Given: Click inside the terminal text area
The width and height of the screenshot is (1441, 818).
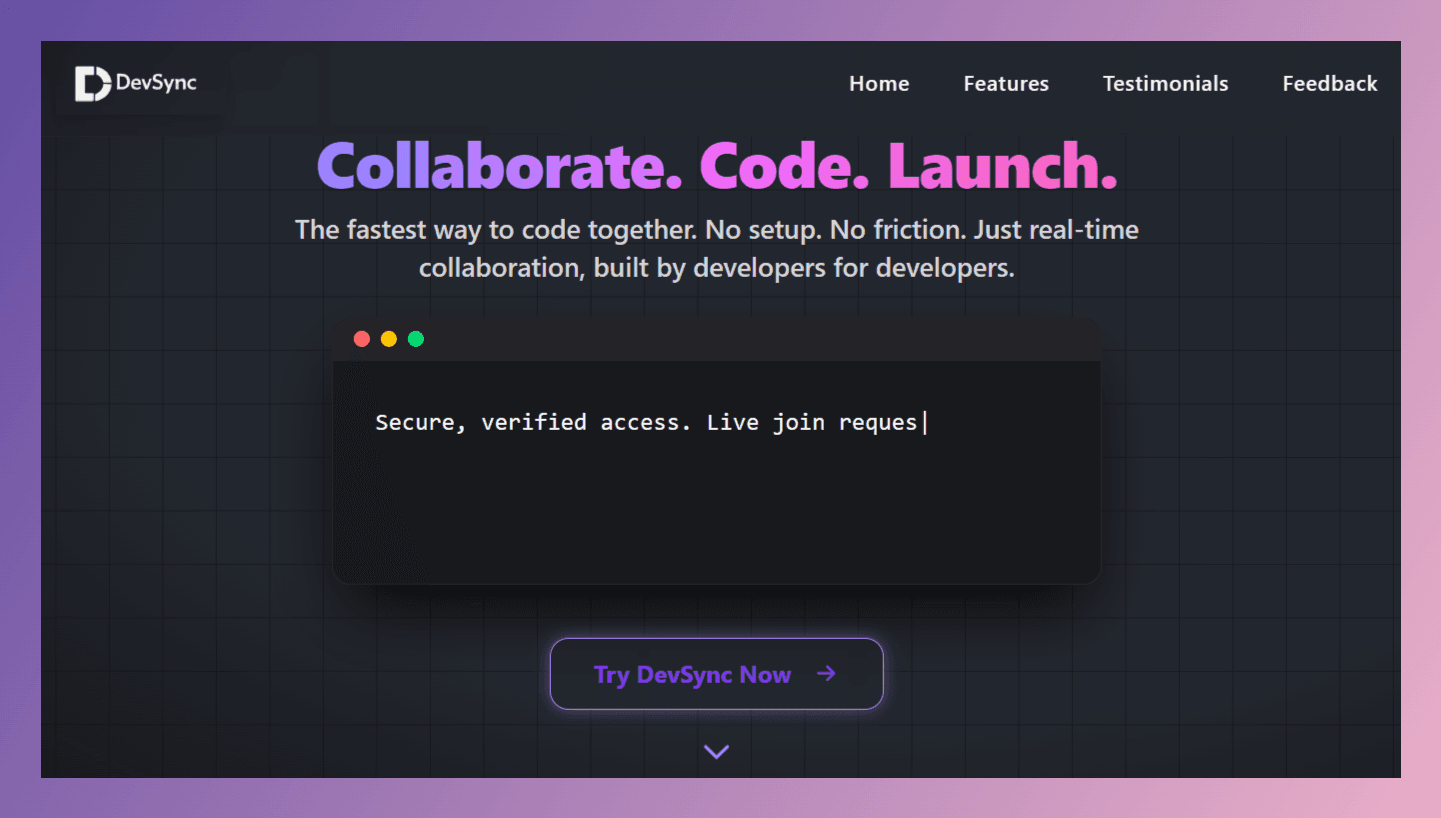Looking at the screenshot, I should coord(716,480).
